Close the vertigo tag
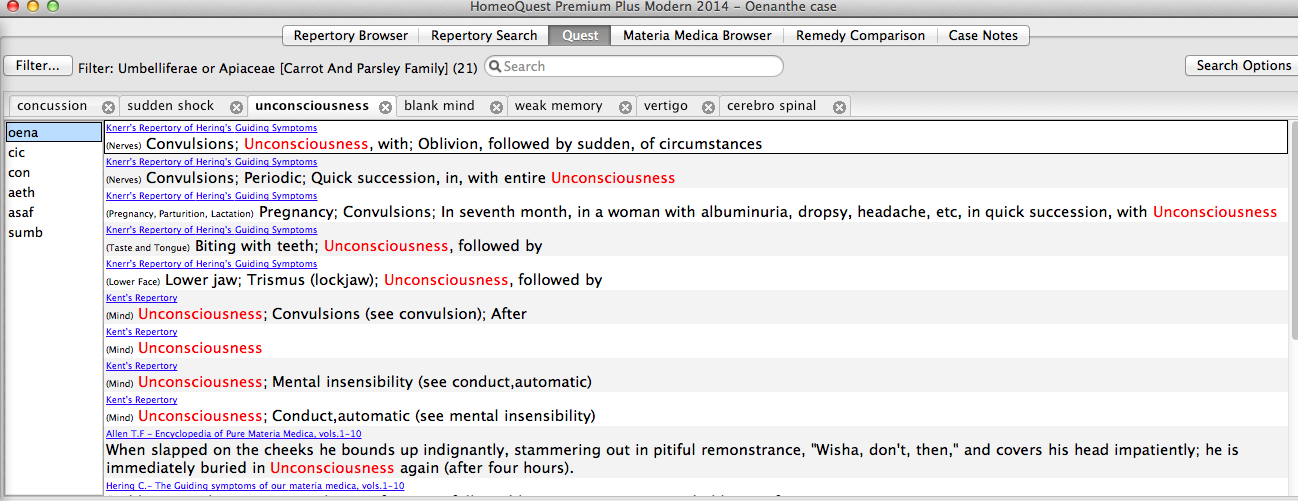Viewport: 1298px width, 501px height. (708, 107)
